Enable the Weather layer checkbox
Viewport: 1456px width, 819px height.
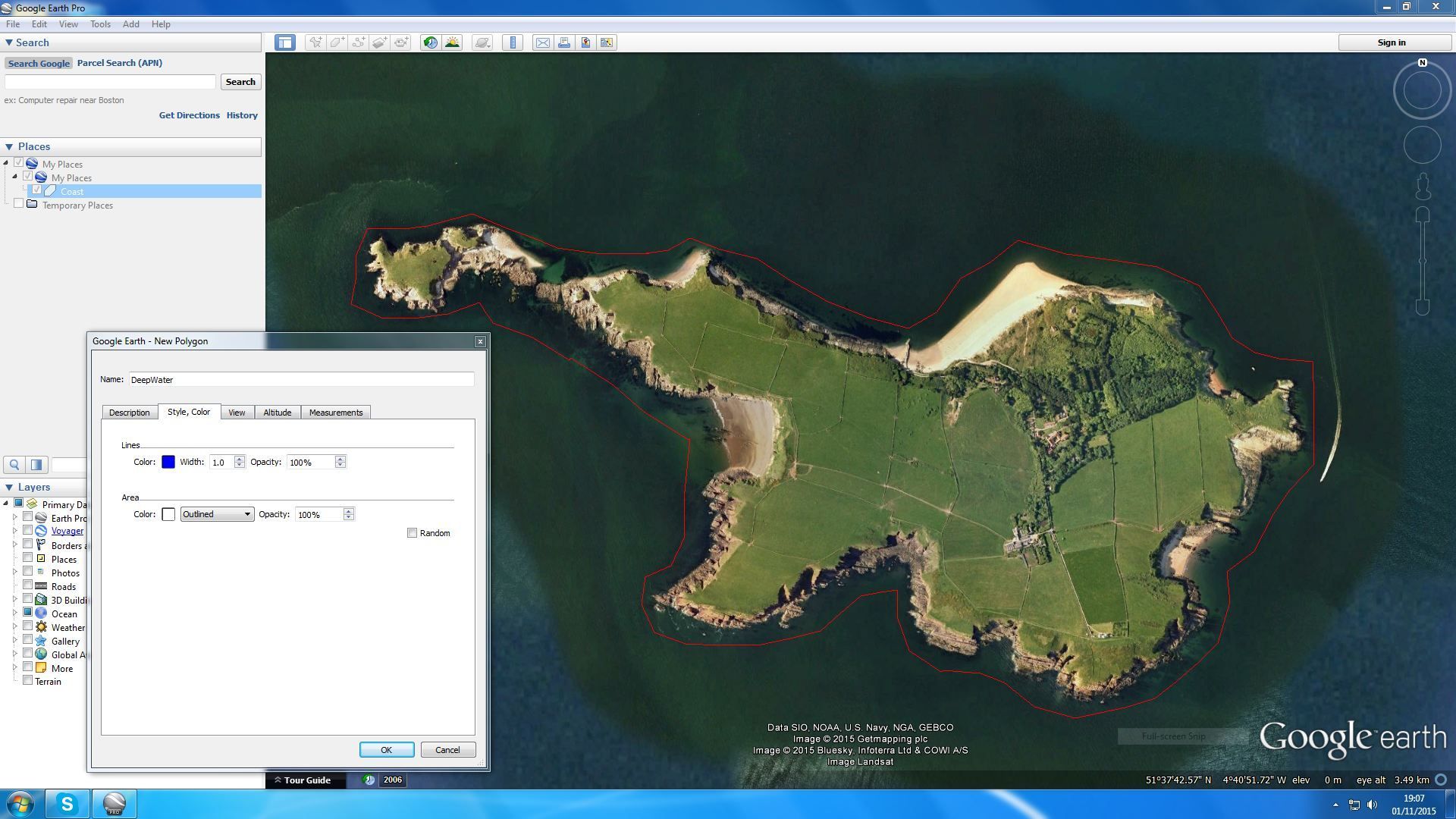28,626
